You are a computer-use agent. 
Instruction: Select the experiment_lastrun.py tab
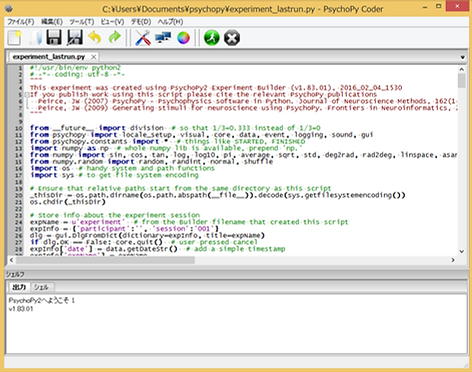(49, 57)
